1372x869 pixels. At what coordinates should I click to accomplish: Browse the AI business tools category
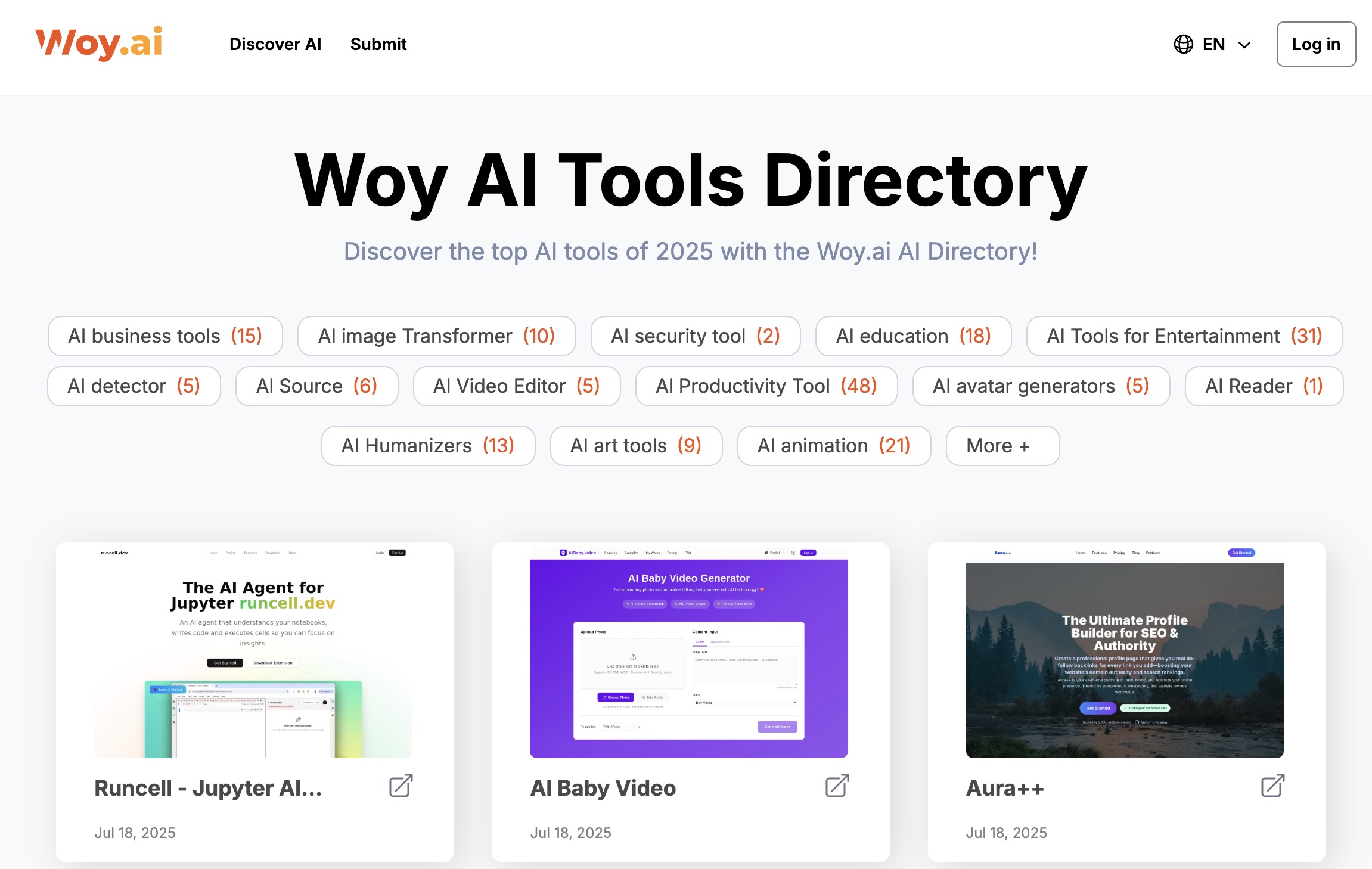tap(164, 336)
